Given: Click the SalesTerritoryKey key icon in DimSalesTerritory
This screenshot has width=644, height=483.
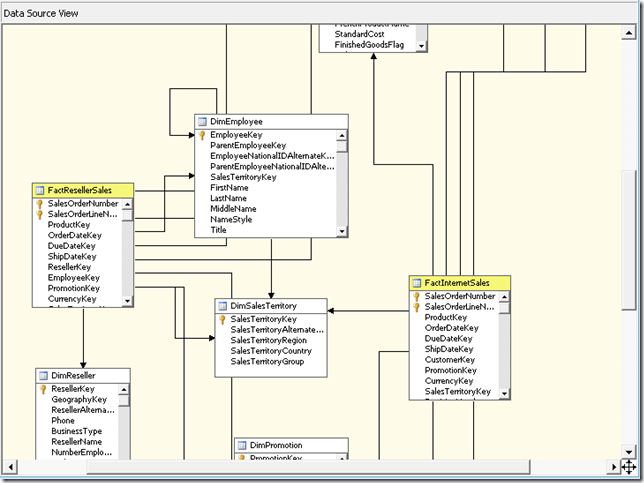Looking at the screenshot, I should [222, 320].
